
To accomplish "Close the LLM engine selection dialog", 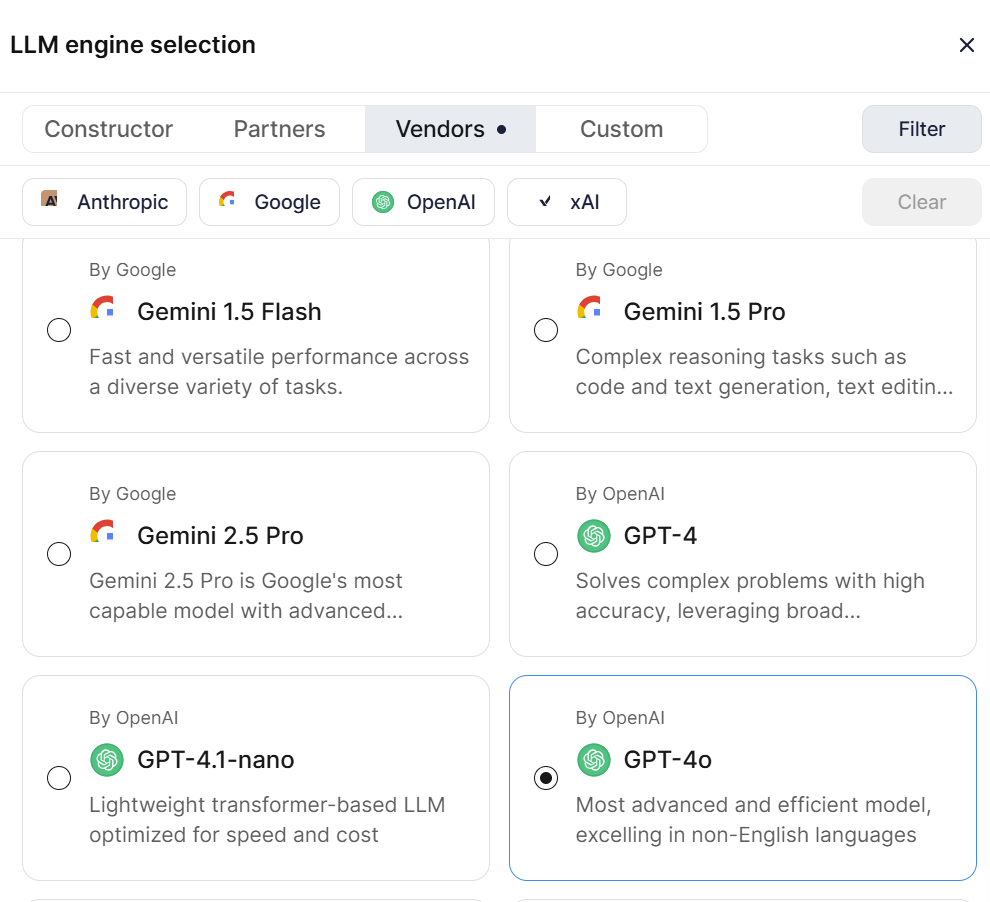I will pos(966,45).
